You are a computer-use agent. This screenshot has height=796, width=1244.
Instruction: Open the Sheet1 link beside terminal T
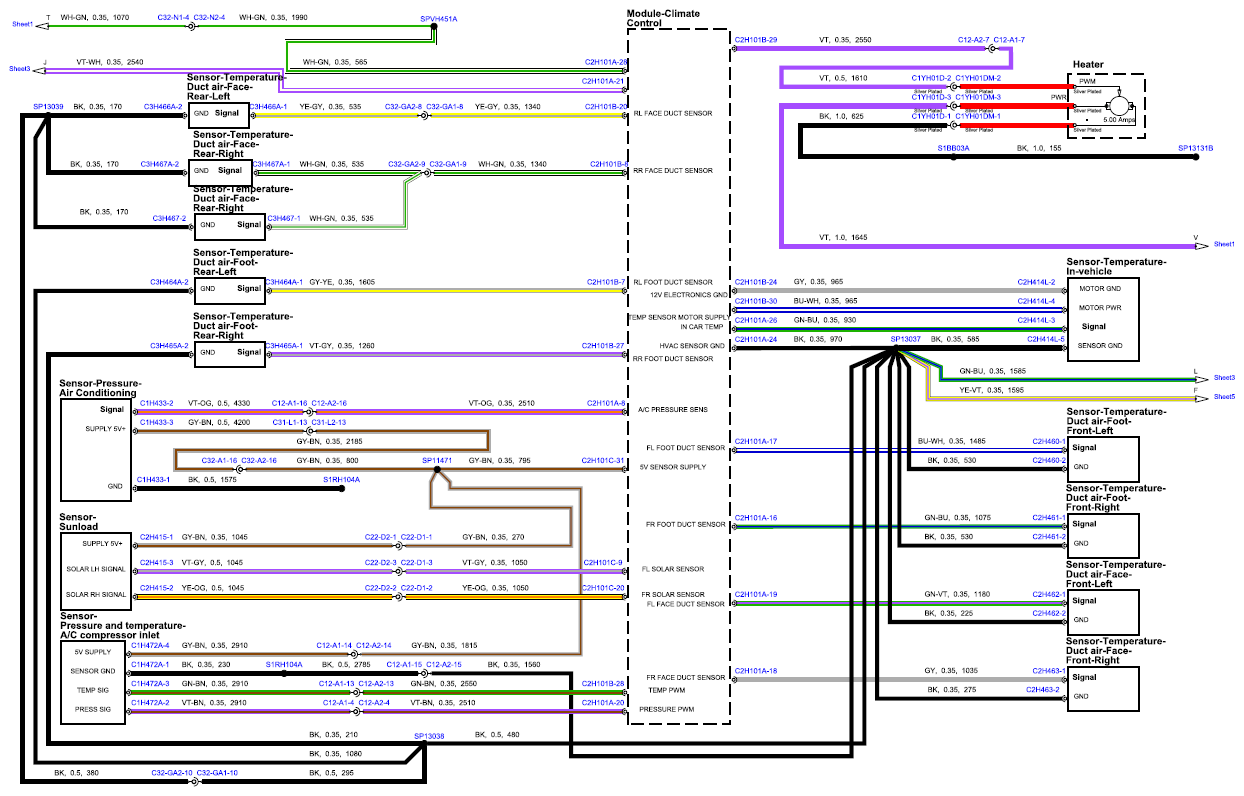pyautogui.click(x=22, y=23)
